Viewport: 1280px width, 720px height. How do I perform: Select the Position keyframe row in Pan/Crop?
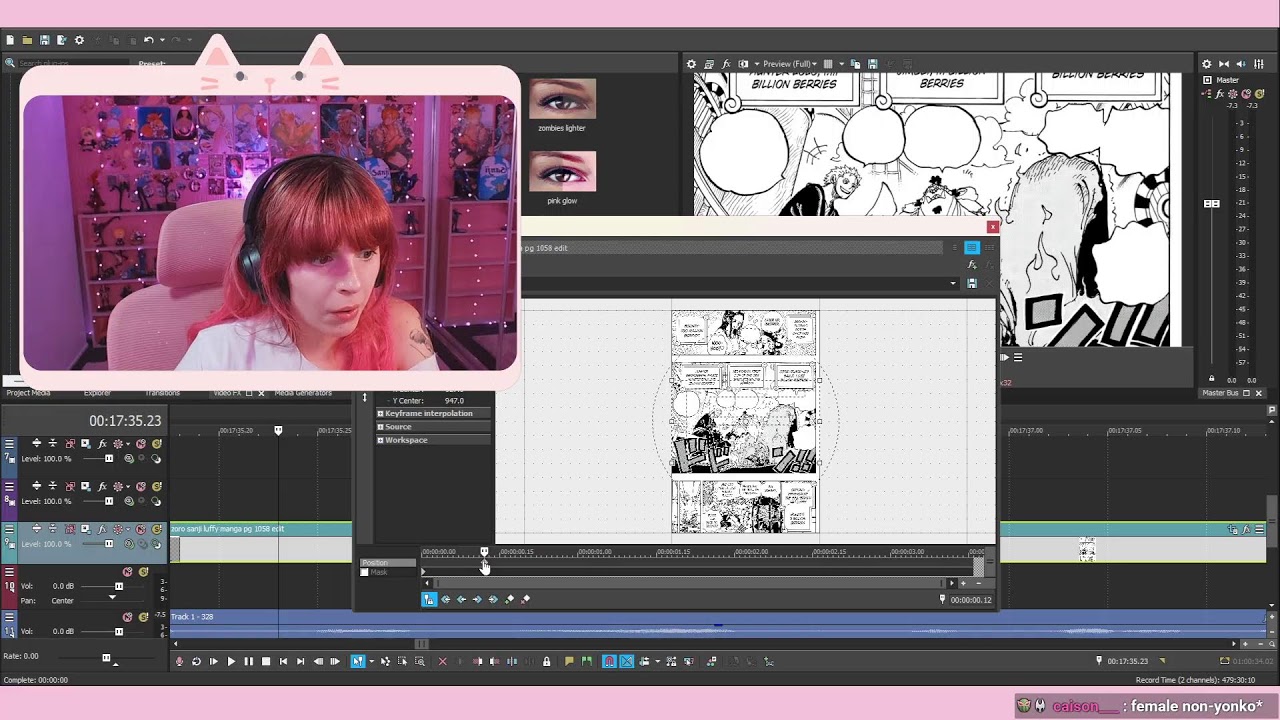pyautogui.click(x=388, y=563)
